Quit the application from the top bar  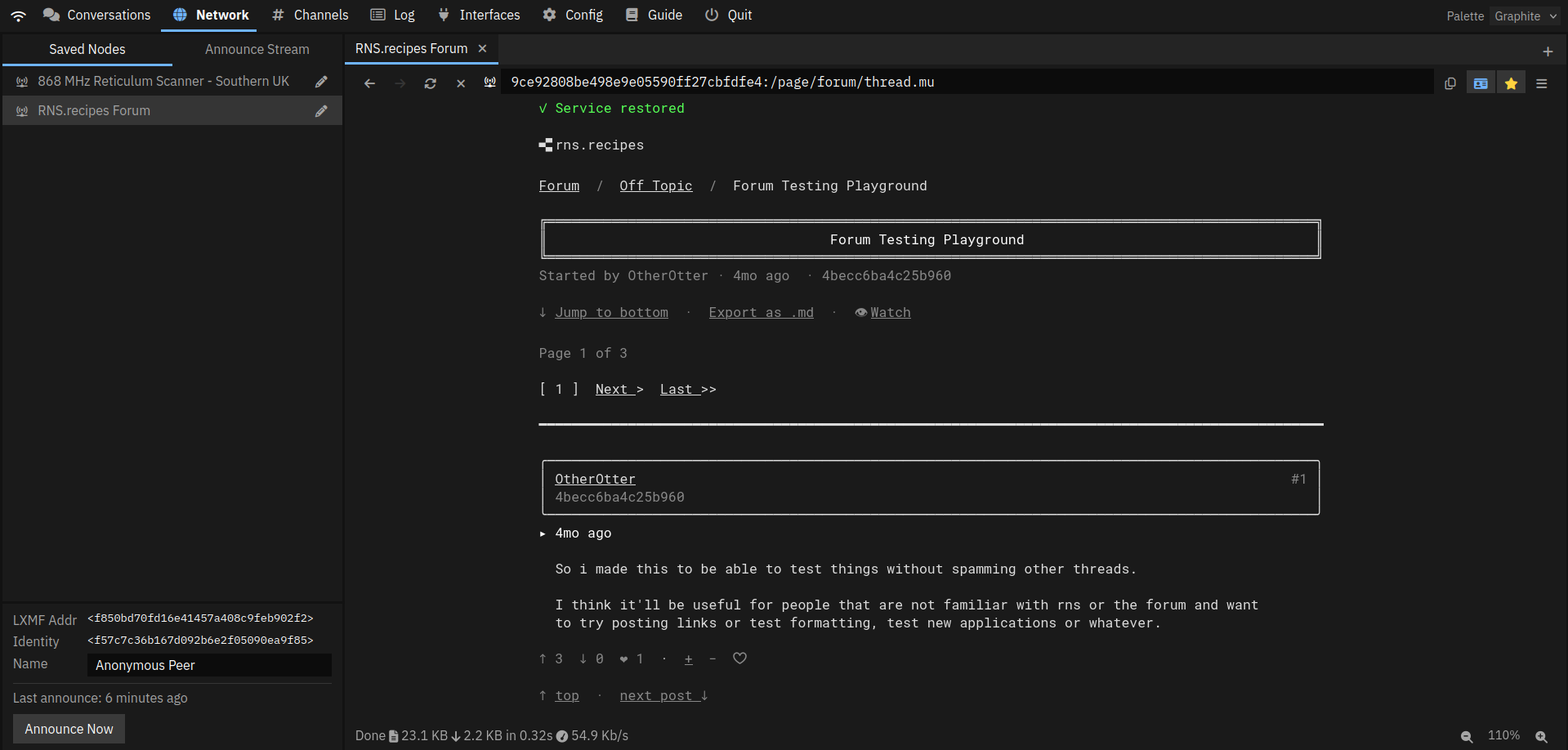(728, 16)
